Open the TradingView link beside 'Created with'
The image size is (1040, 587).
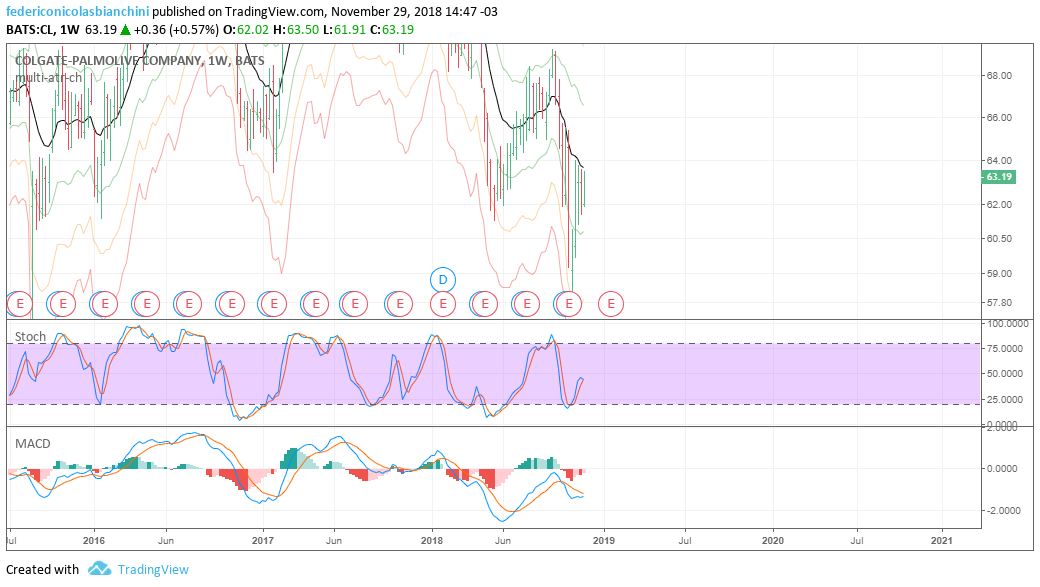point(153,569)
